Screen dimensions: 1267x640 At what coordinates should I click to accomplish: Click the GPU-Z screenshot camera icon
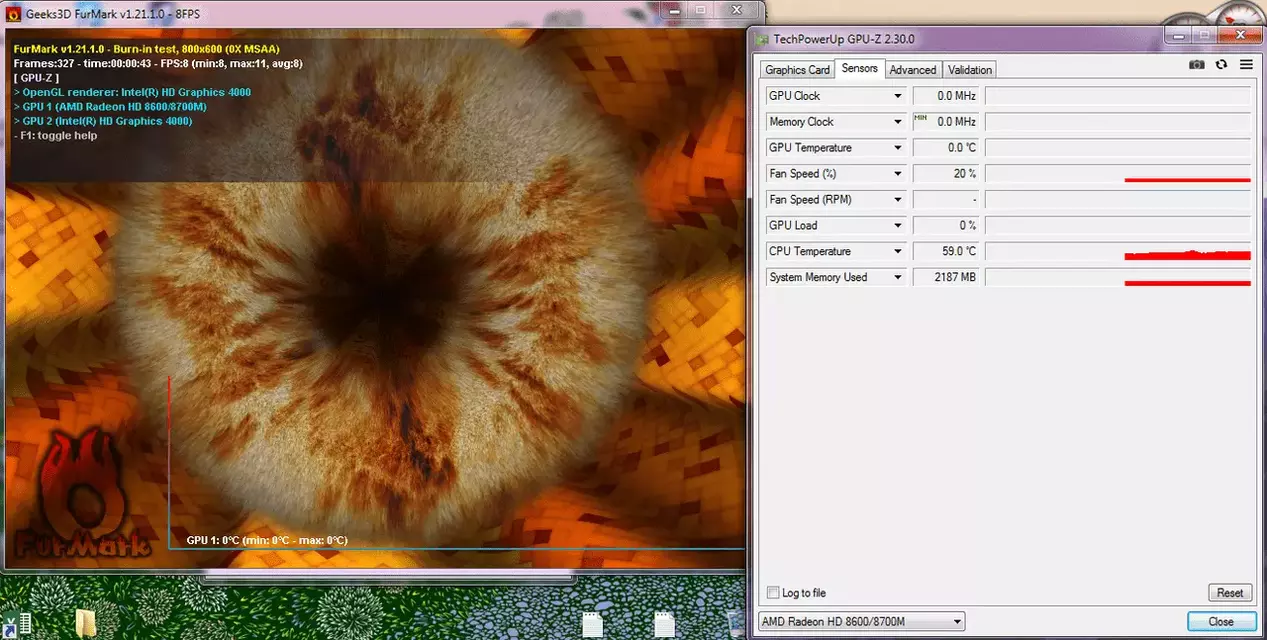click(x=1196, y=64)
